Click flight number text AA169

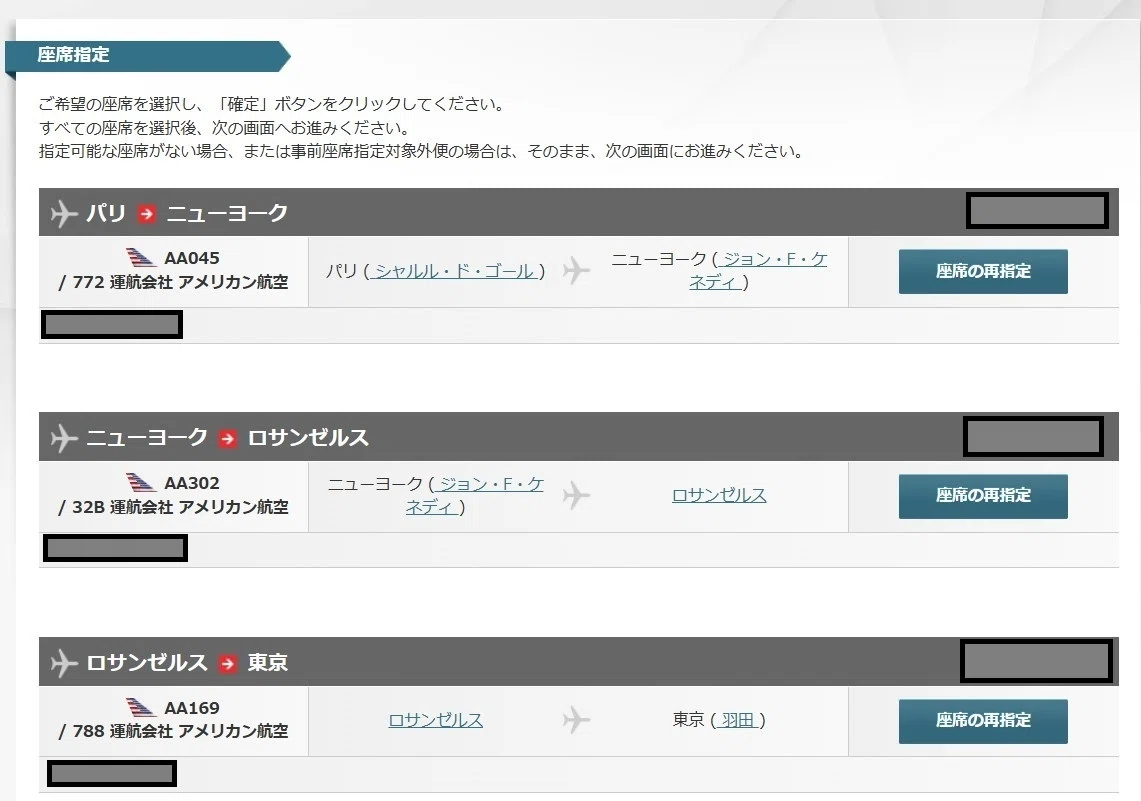click(x=191, y=708)
